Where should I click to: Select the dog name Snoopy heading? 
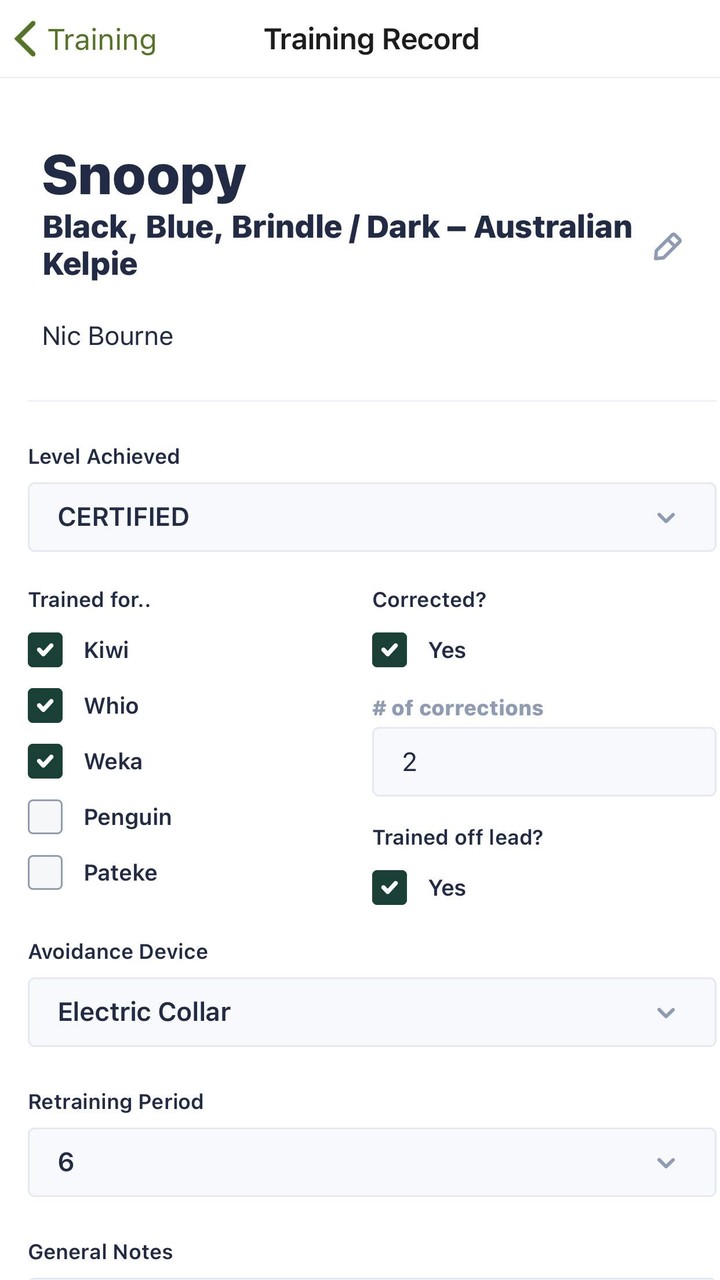pyautogui.click(x=143, y=175)
